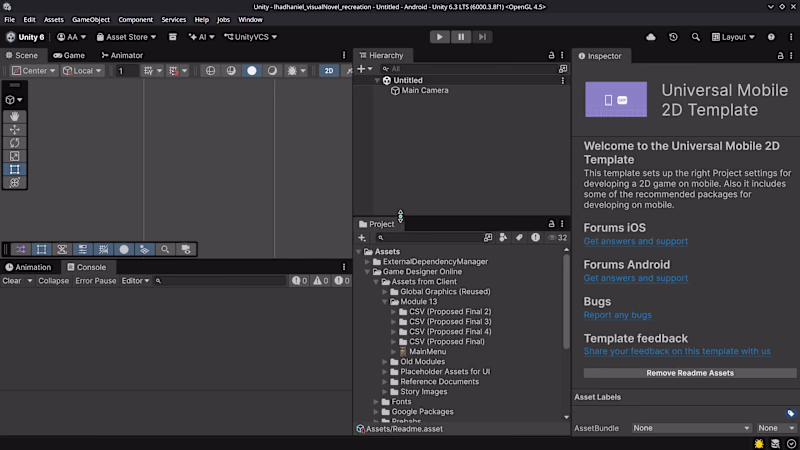Viewport: 800px width, 450px height.
Task: Switch to the Animation tab
Action: (x=29, y=267)
